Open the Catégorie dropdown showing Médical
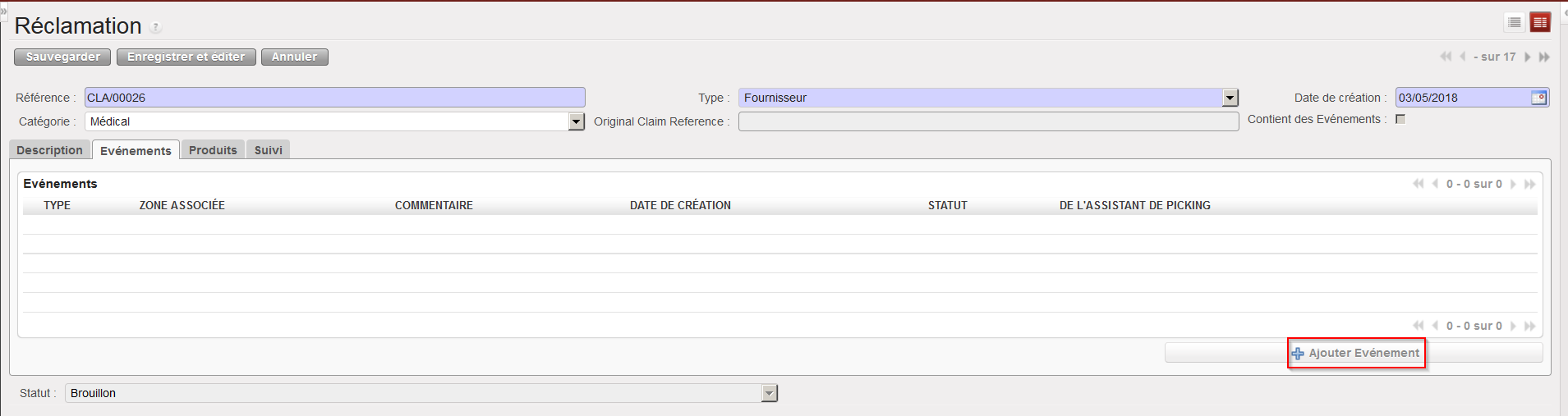 coord(576,121)
